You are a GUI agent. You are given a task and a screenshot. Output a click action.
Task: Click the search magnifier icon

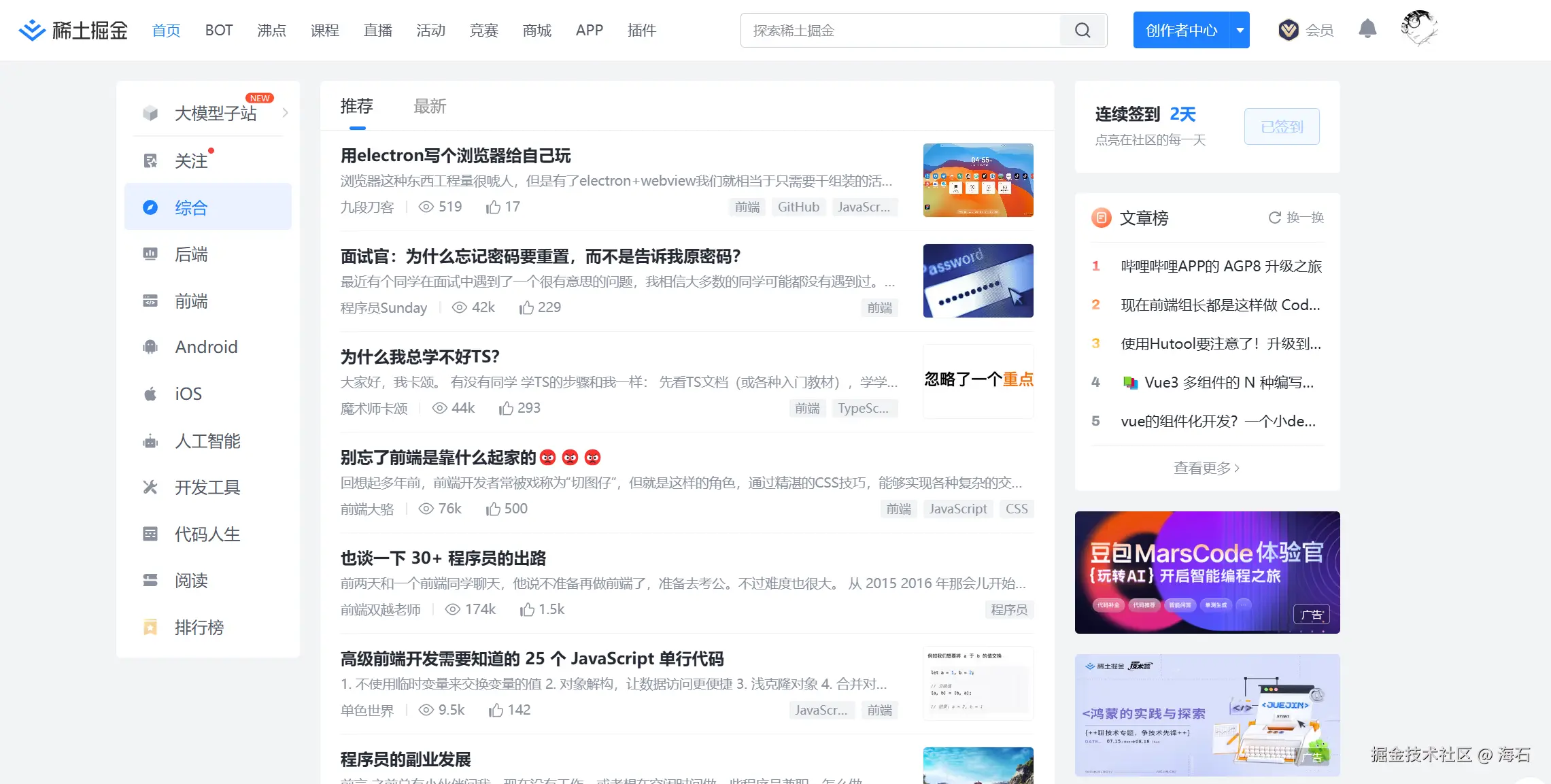pyautogui.click(x=1083, y=31)
